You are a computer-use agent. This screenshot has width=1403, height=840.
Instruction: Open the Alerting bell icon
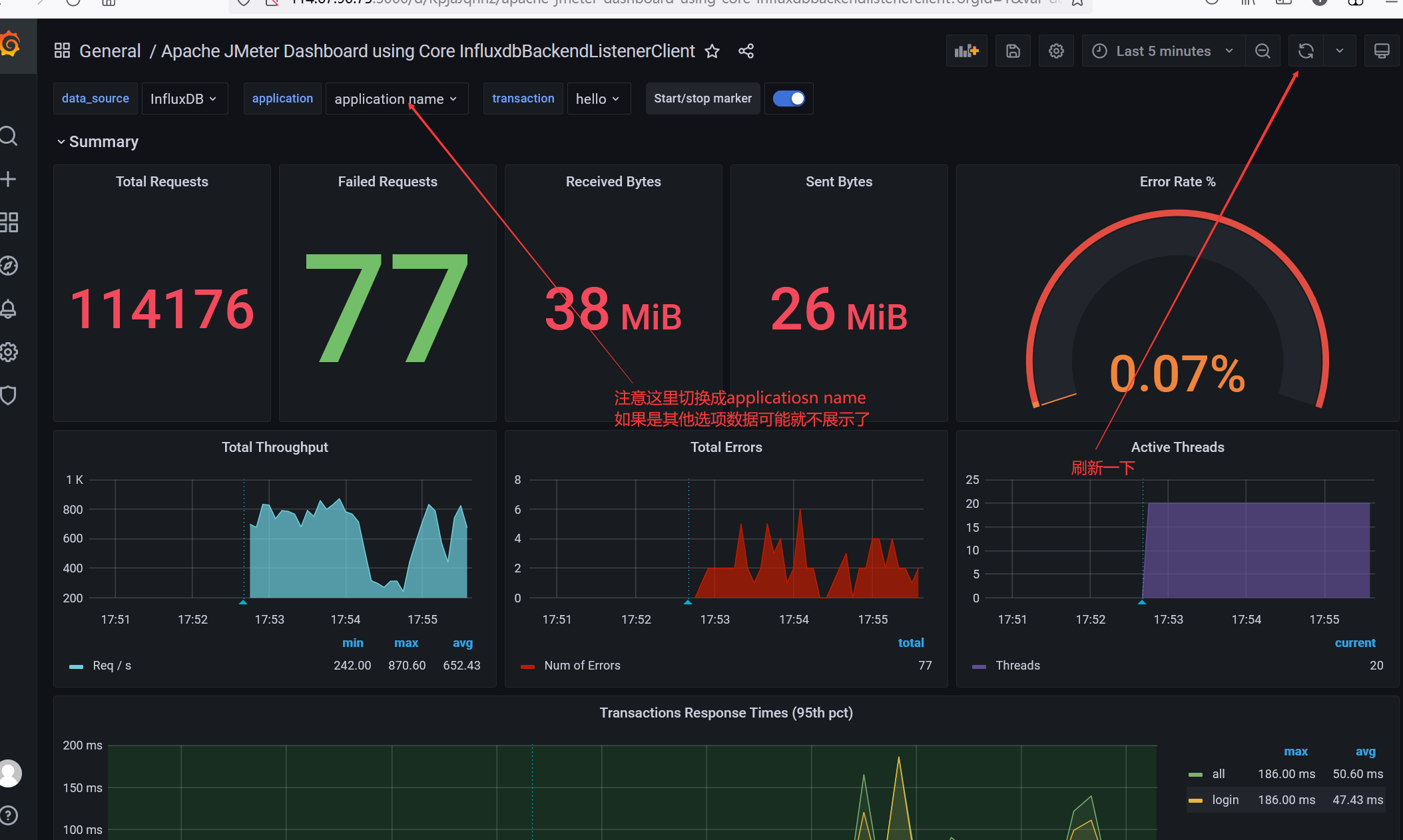[8, 309]
